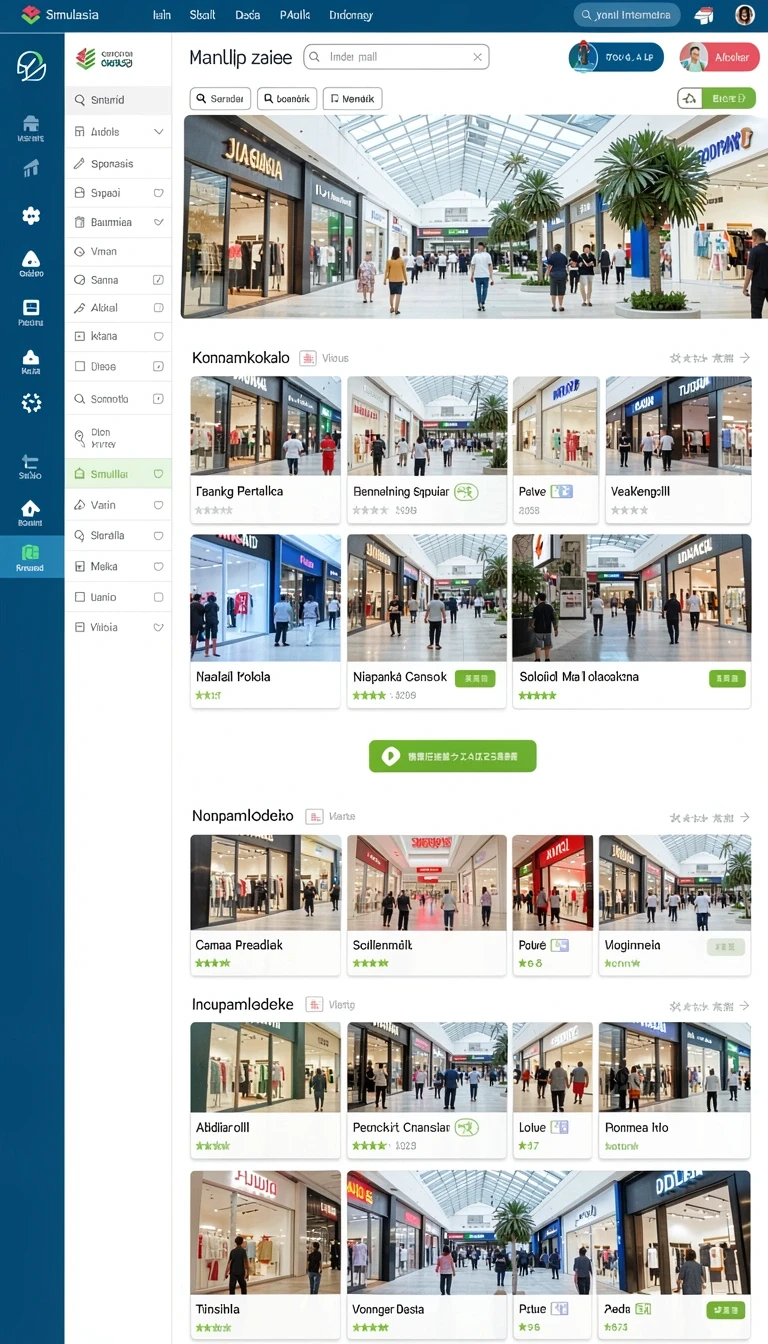Click blue badge icon beside Lolue

[x=559, y=1127]
